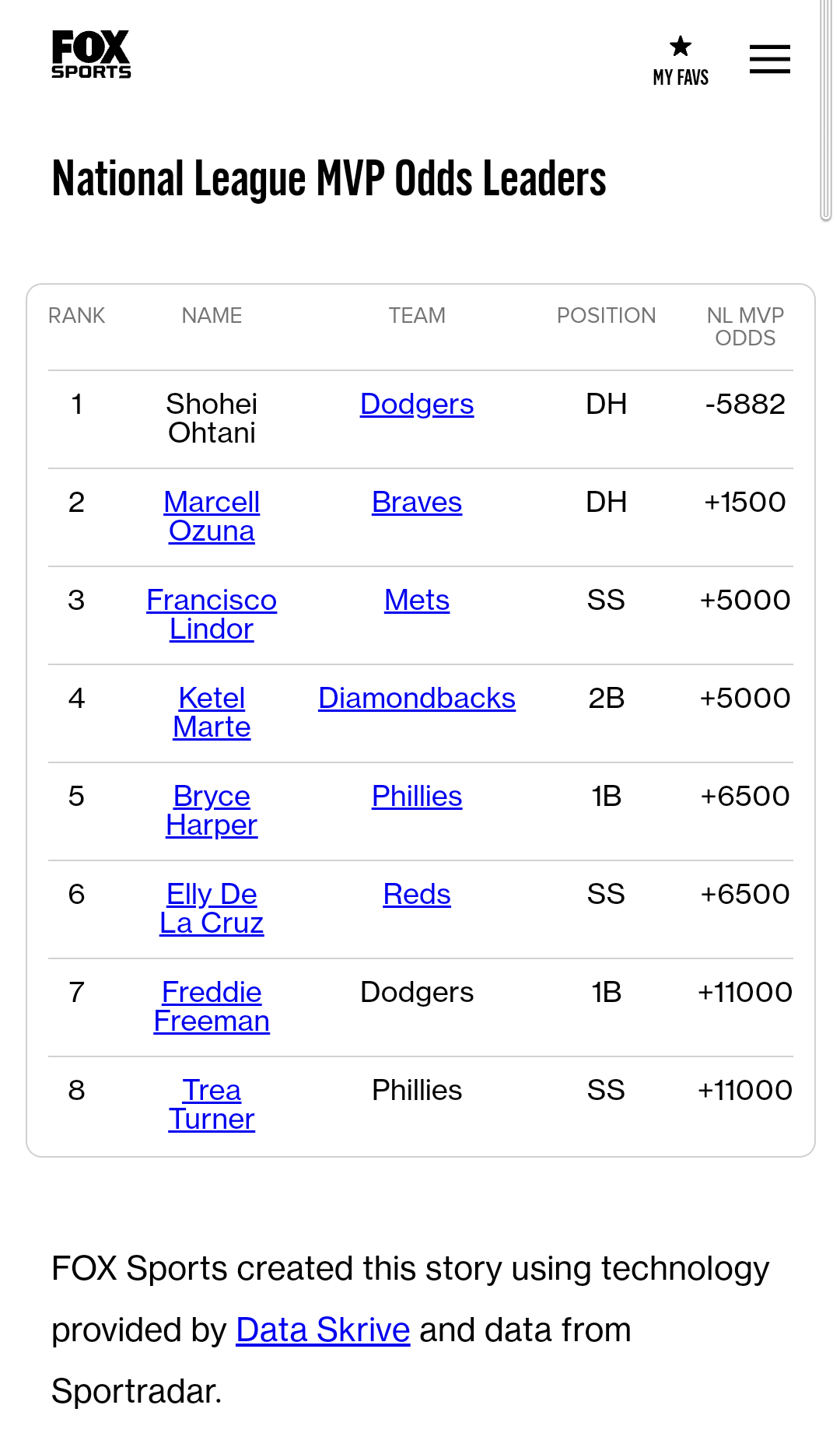Open the Dodgers team link for Ohtani

[416, 405]
